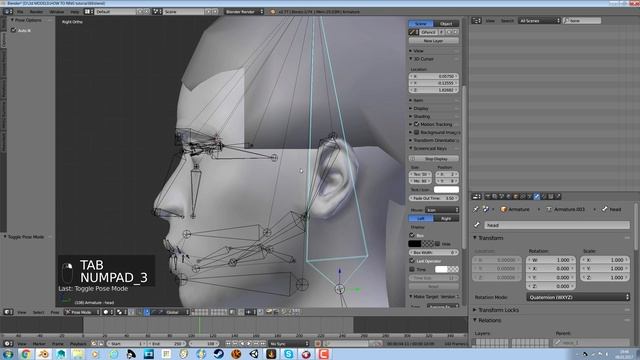Toggle the Background Images checkbox
The height and width of the screenshot is (360, 640).
[416, 132]
